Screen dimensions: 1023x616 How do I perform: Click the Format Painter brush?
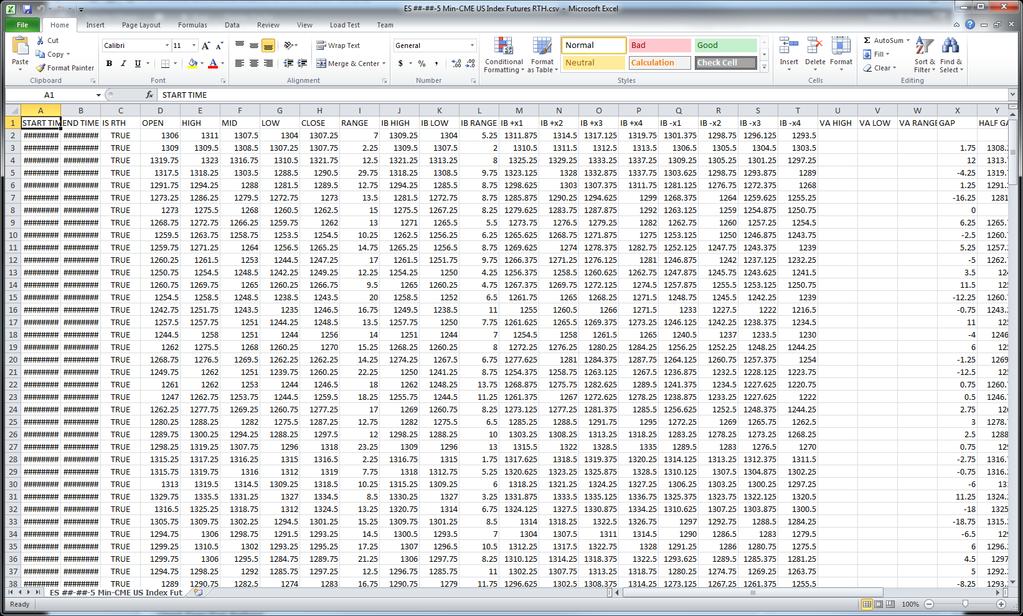(40, 68)
